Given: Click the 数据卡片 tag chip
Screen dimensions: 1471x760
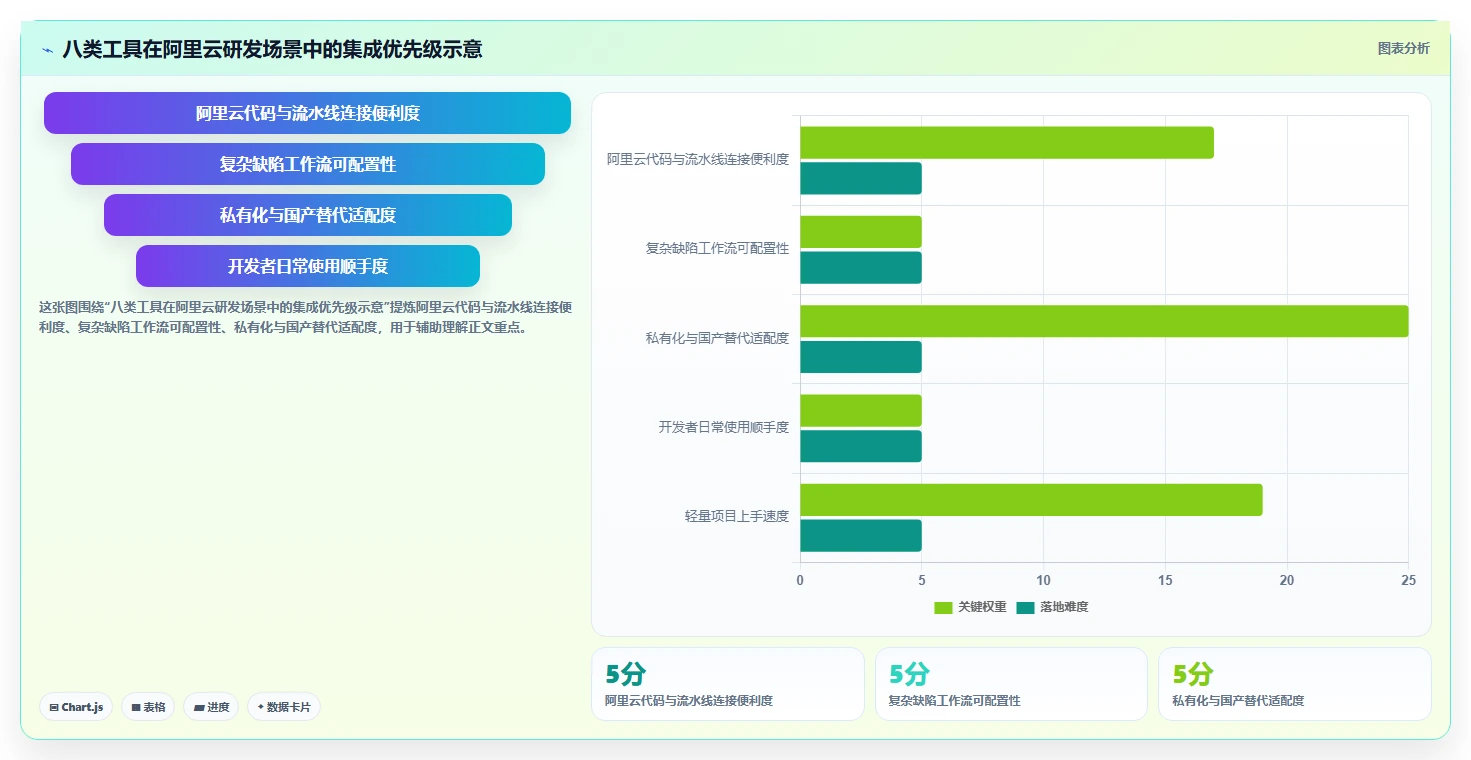Looking at the screenshot, I should (x=284, y=707).
